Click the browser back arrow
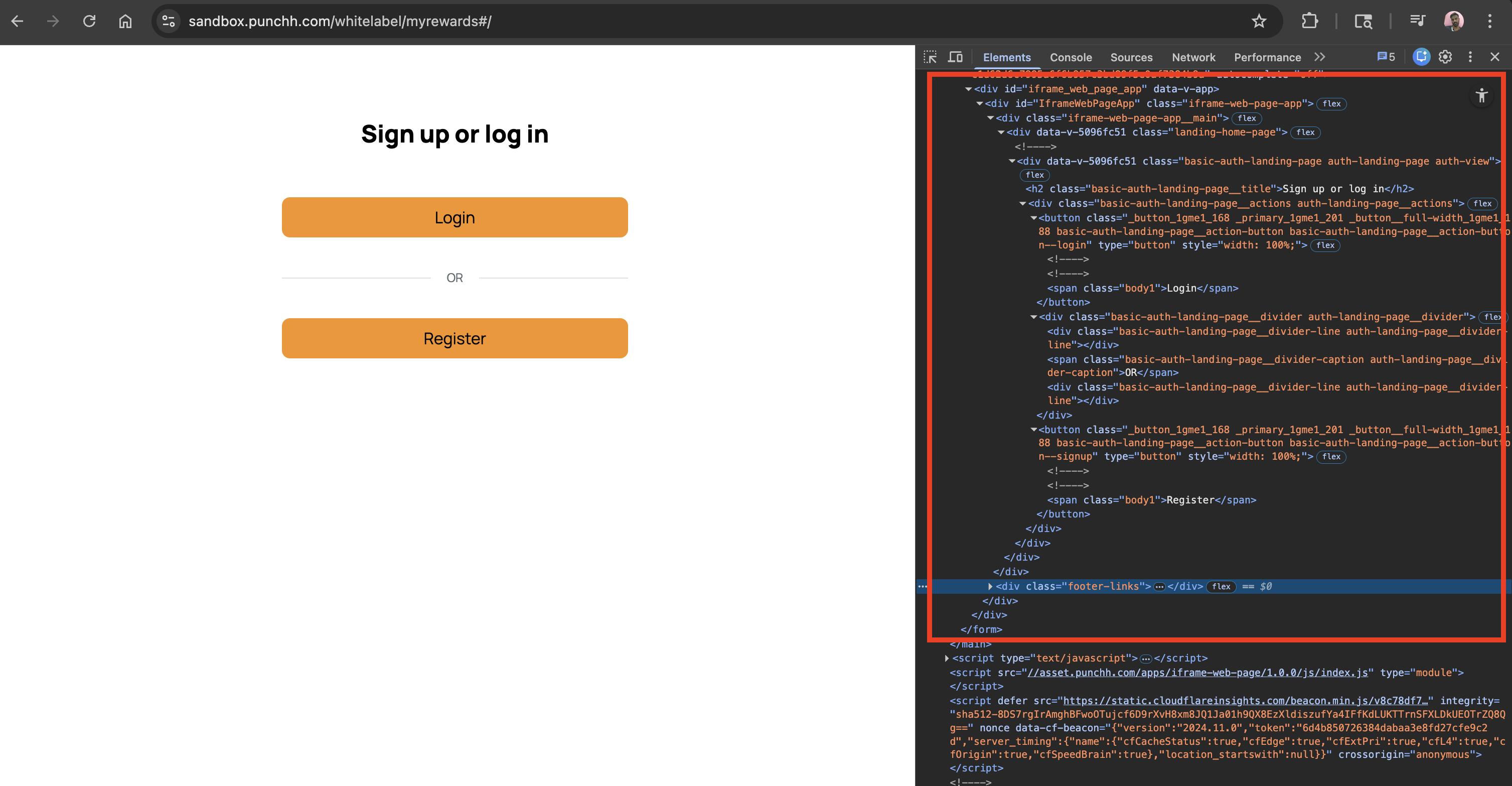 click(x=18, y=22)
